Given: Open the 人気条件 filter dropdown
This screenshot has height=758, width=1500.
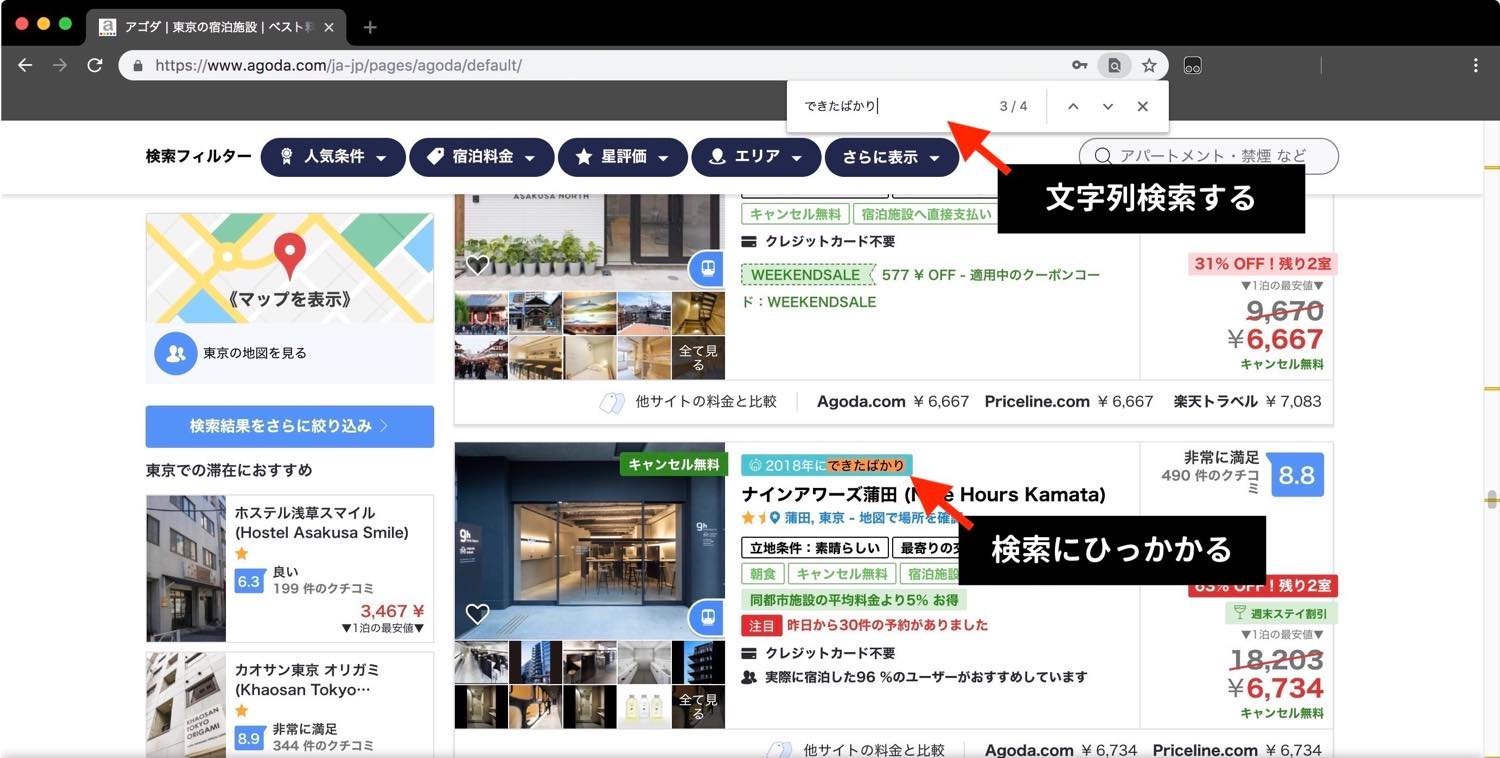Looking at the screenshot, I should [x=333, y=156].
